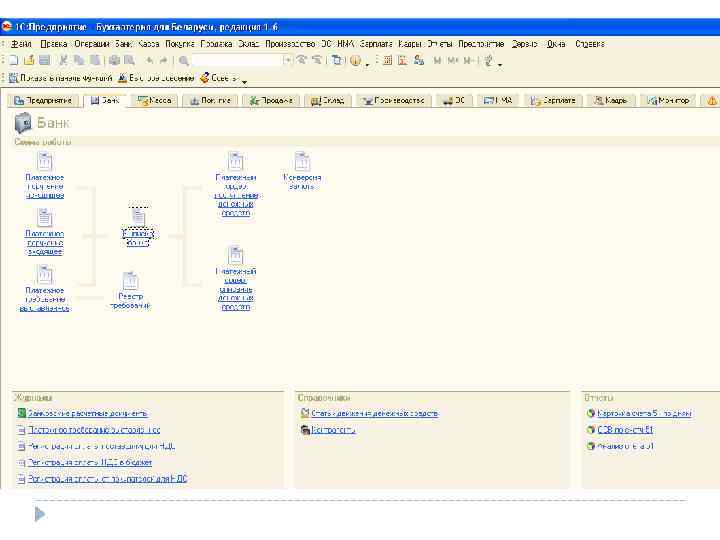Image resolution: width=720 pixels, height=540 pixels.
Task: Click the New document toolbar icon
Action: (14, 60)
